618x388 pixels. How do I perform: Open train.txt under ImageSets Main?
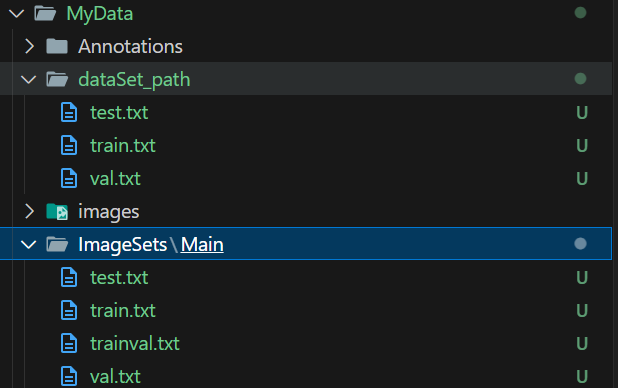pos(123,311)
